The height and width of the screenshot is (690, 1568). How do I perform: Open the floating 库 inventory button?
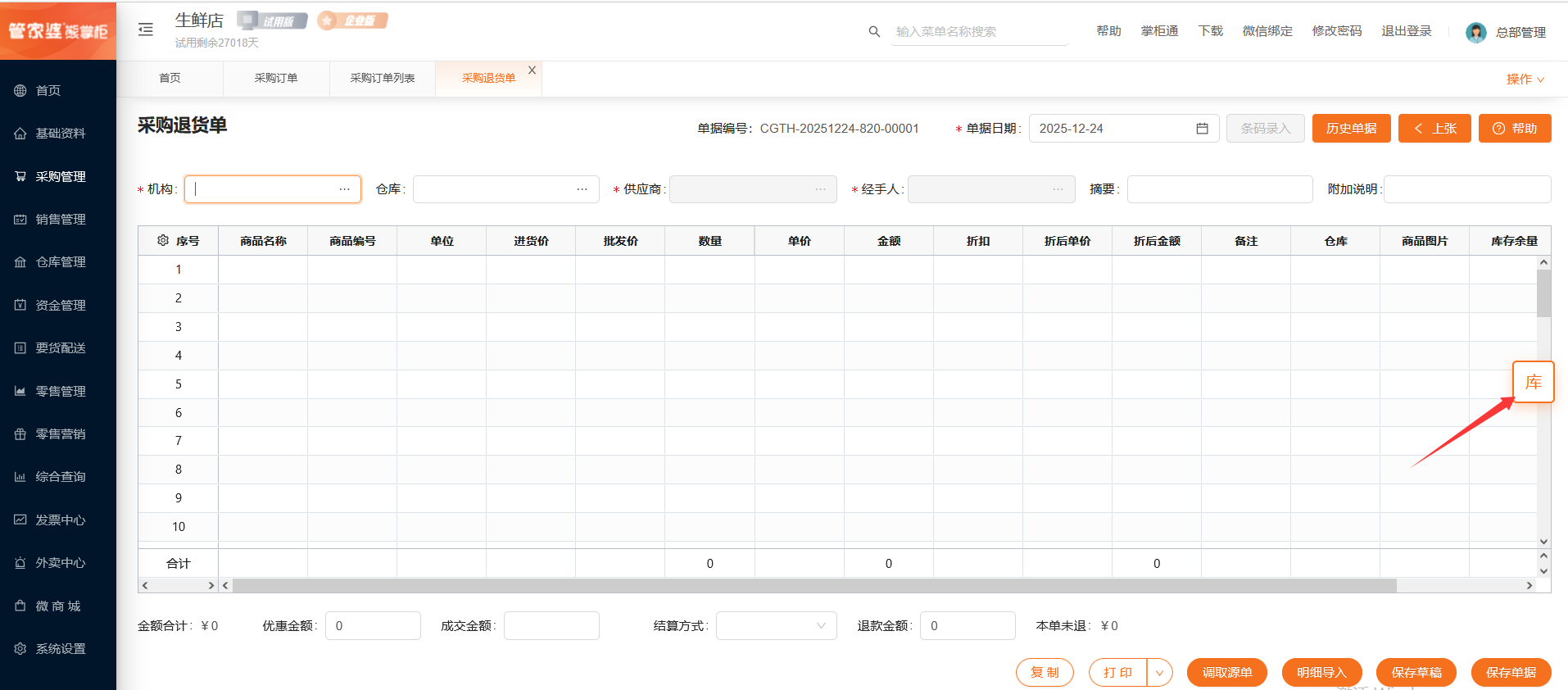tap(1533, 382)
